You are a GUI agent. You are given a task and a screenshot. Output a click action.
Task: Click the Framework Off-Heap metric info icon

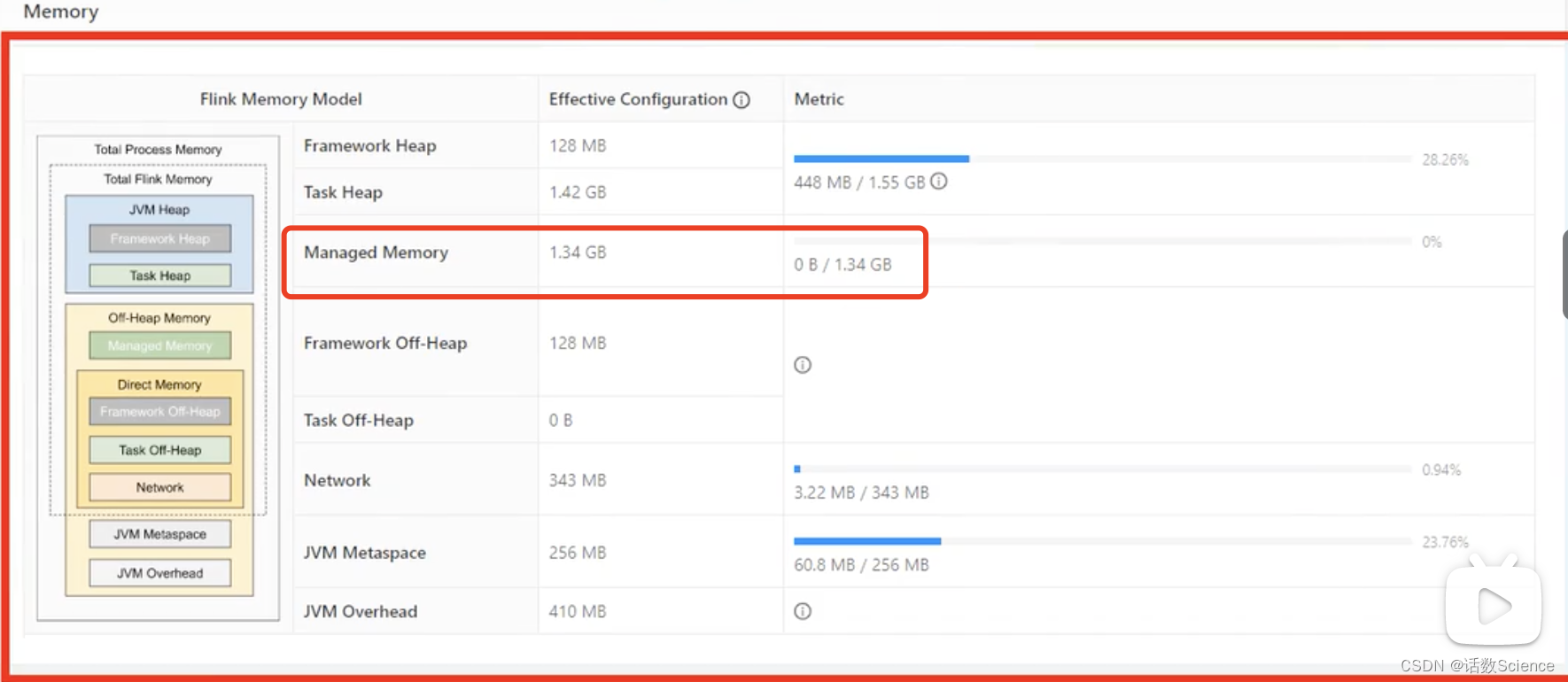click(803, 365)
